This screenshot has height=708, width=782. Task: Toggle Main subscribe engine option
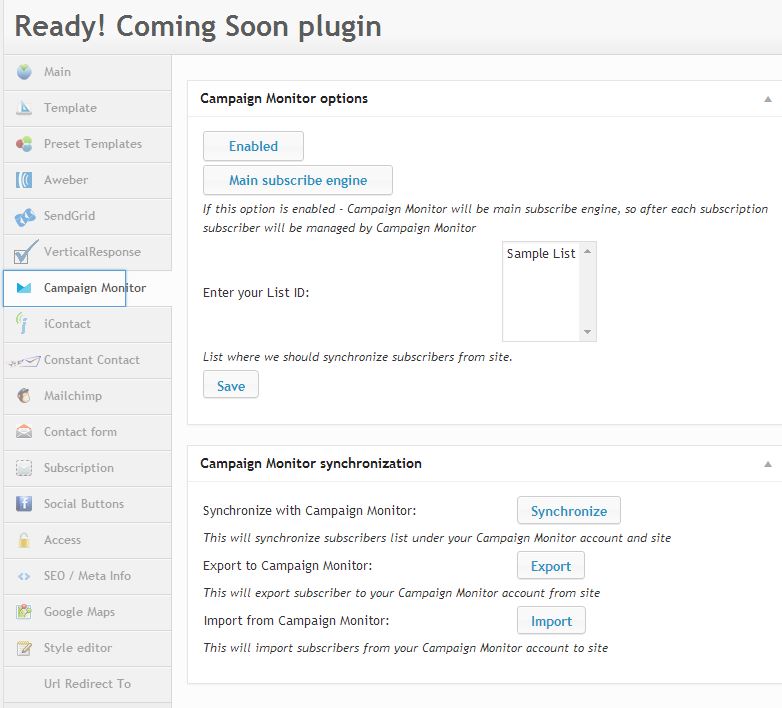point(298,180)
